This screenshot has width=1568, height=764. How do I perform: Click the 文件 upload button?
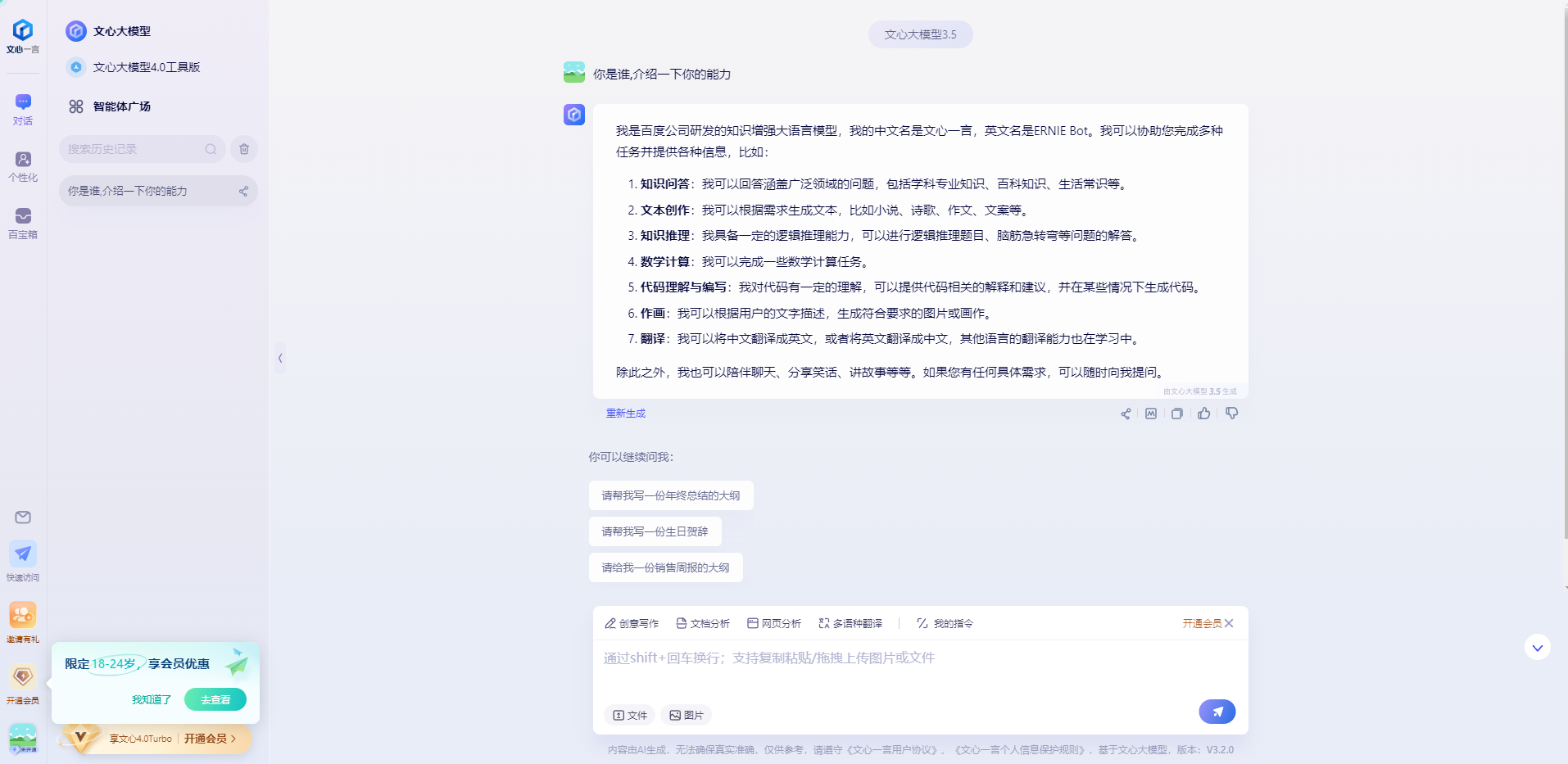[x=630, y=715]
